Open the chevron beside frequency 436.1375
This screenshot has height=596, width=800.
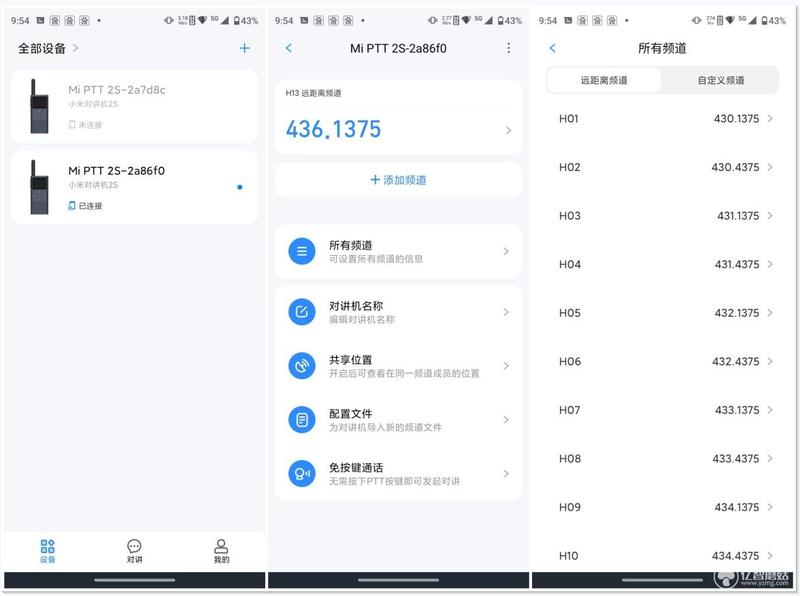[508, 131]
